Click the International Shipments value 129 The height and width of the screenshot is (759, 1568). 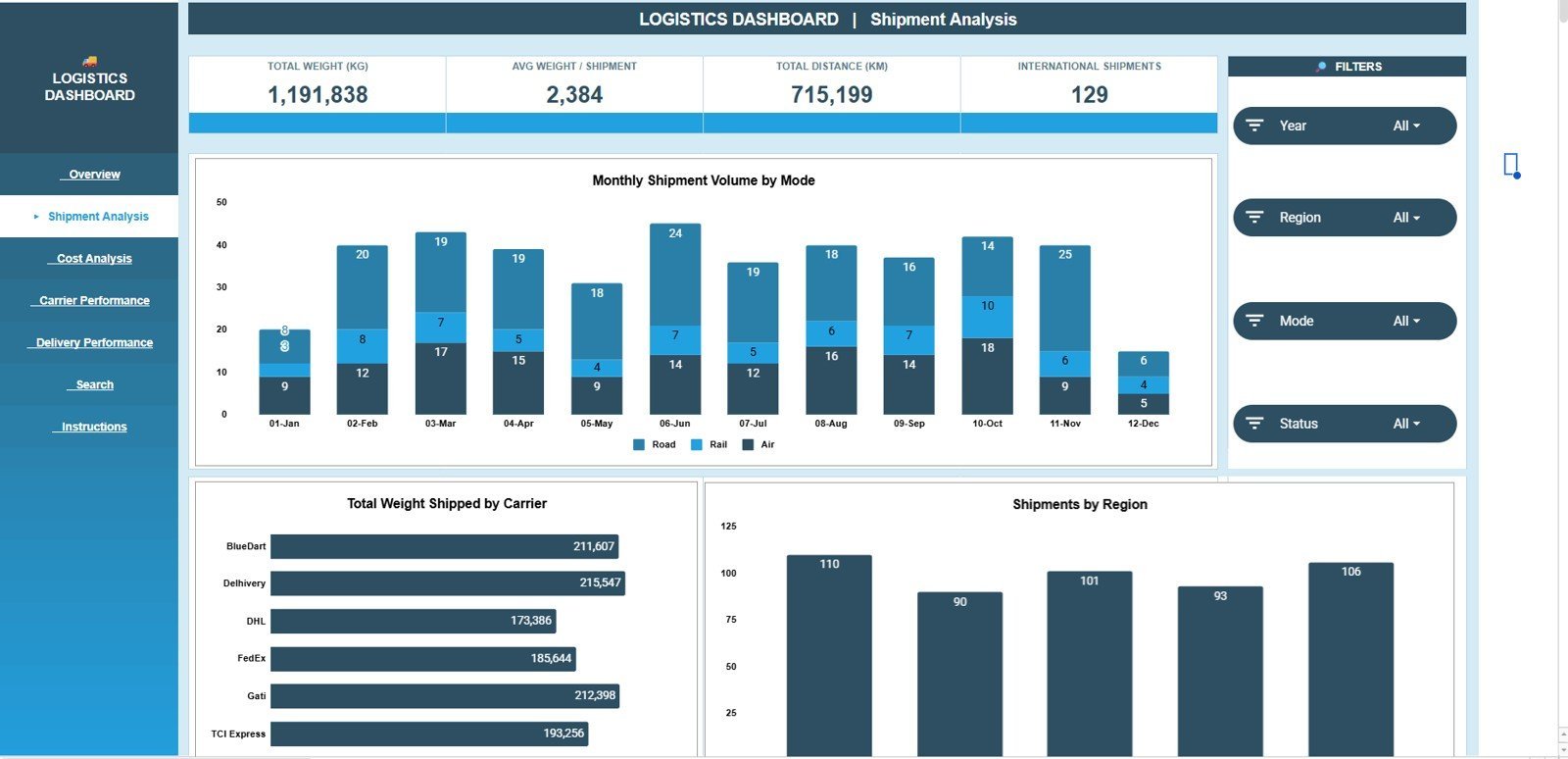click(x=1090, y=95)
